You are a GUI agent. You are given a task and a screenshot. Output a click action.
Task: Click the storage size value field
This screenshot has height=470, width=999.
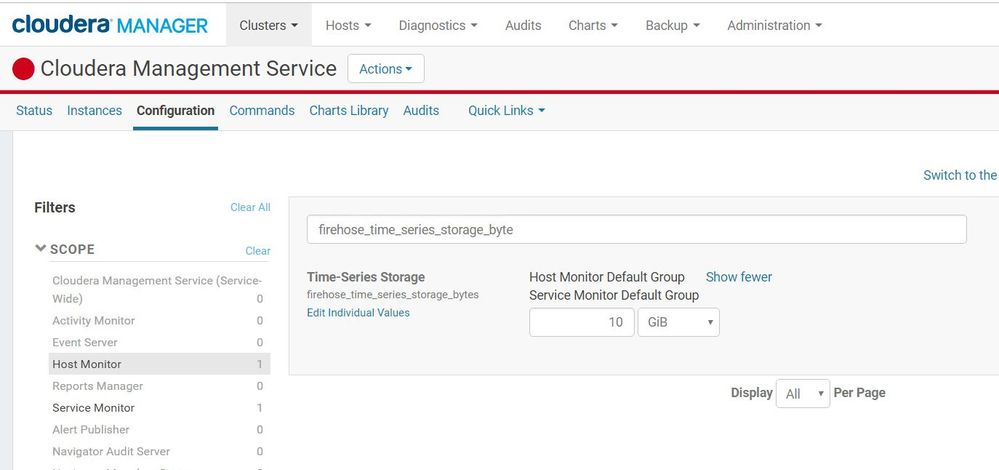coord(581,322)
